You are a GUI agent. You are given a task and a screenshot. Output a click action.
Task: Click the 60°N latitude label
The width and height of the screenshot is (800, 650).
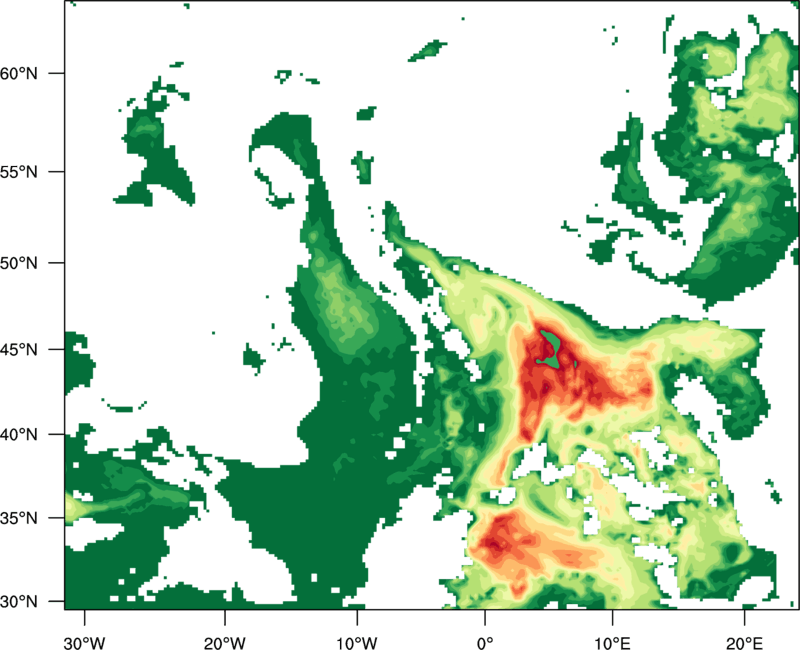(19, 73)
